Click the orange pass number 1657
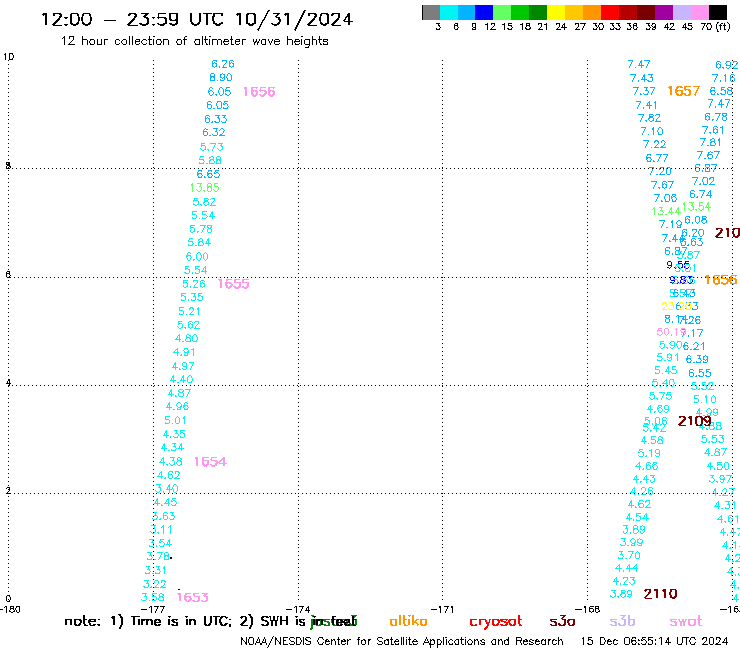Screen dimensions: 740x650 [x=683, y=91]
